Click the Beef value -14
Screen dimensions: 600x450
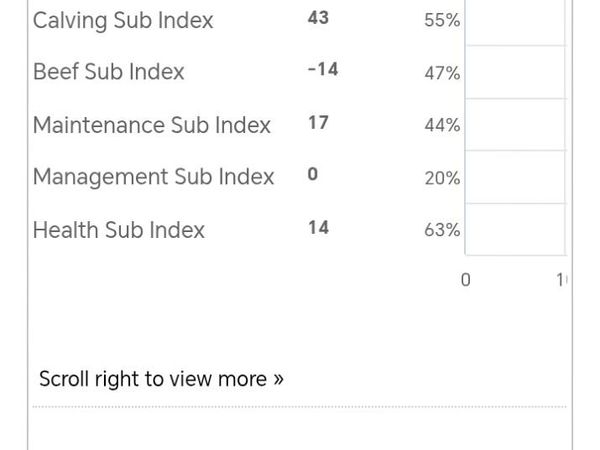point(322,70)
